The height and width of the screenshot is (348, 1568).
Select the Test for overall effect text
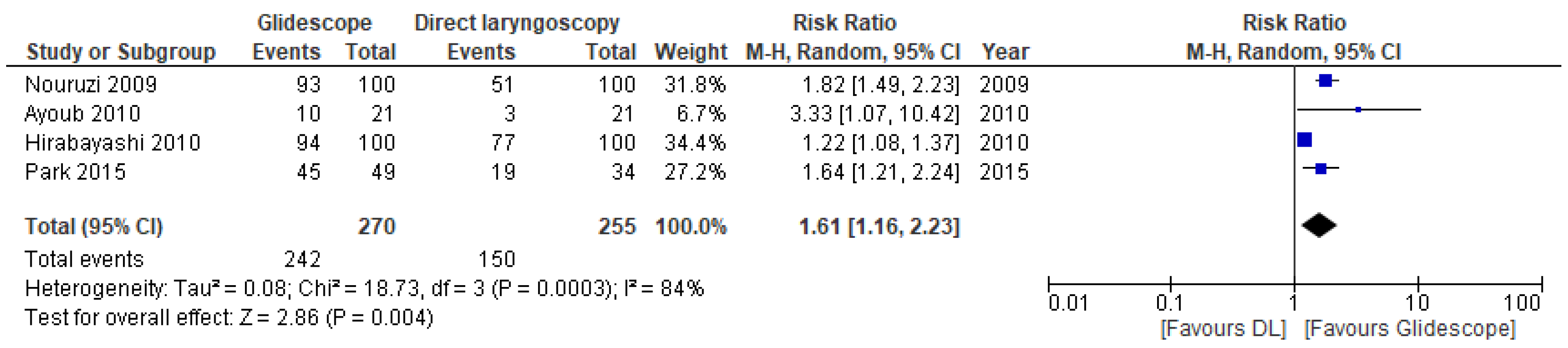pos(228,317)
